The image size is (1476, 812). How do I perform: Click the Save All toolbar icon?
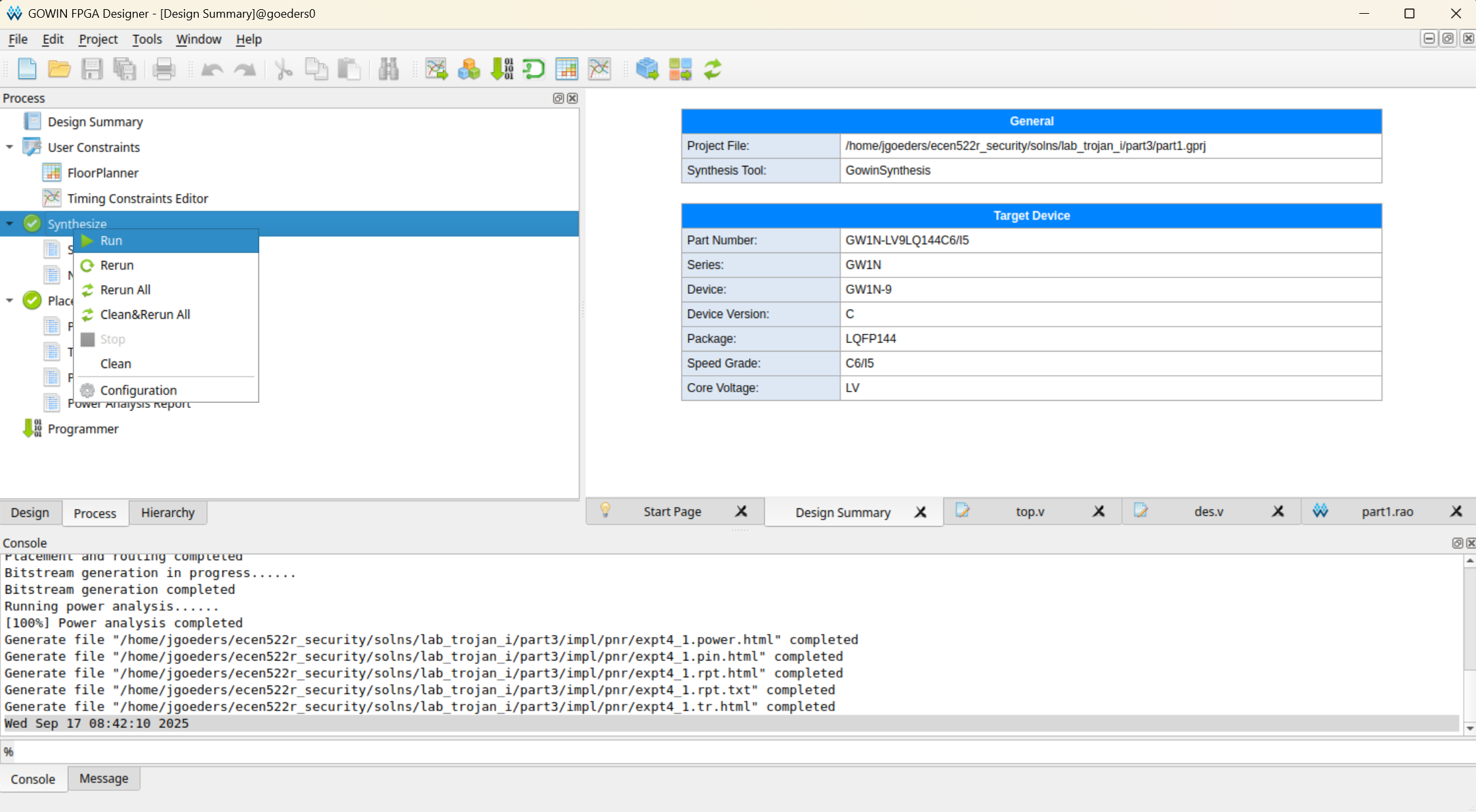pos(124,69)
